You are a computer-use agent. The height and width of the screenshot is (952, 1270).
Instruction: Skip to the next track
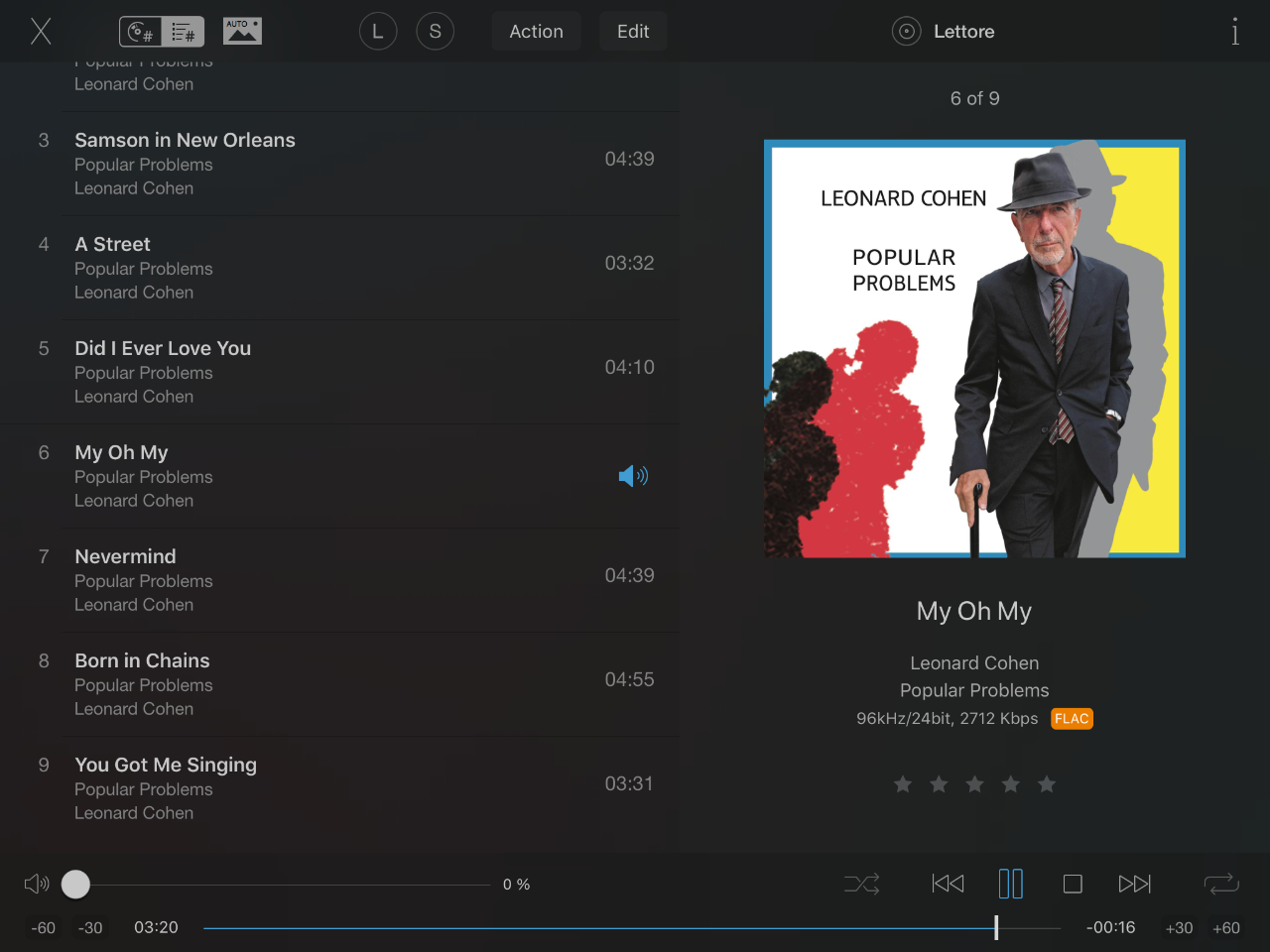click(1134, 884)
